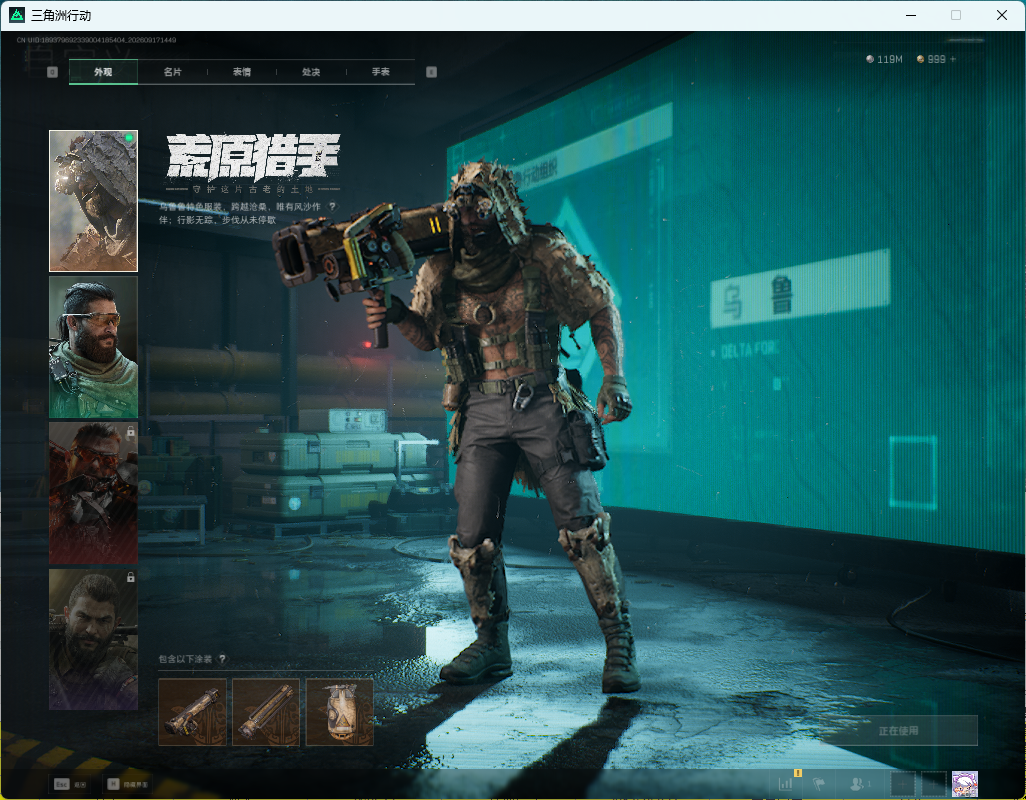The height and width of the screenshot is (800, 1026).
Task: Select the third canister paint item
Action: click(x=340, y=712)
